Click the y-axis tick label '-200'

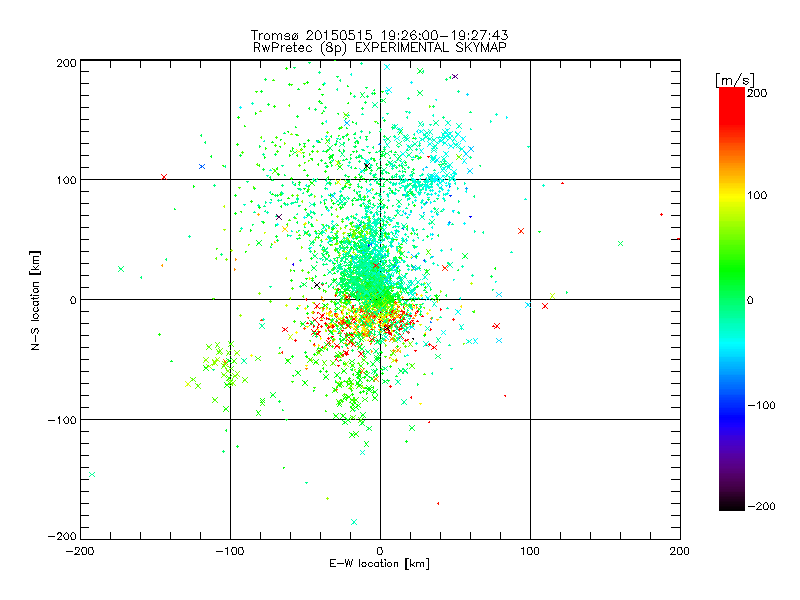coord(62,536)
